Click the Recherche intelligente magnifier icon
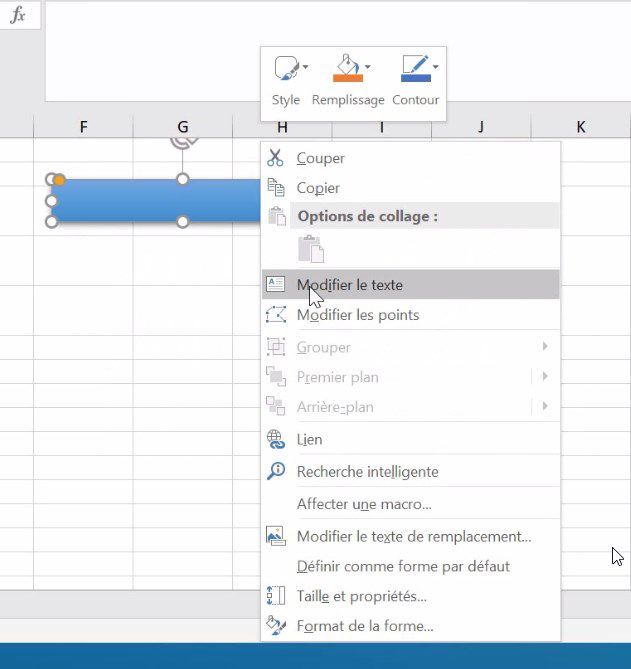Image resolution: width=631 pixels, height=669 pixels. click(276, 471)
